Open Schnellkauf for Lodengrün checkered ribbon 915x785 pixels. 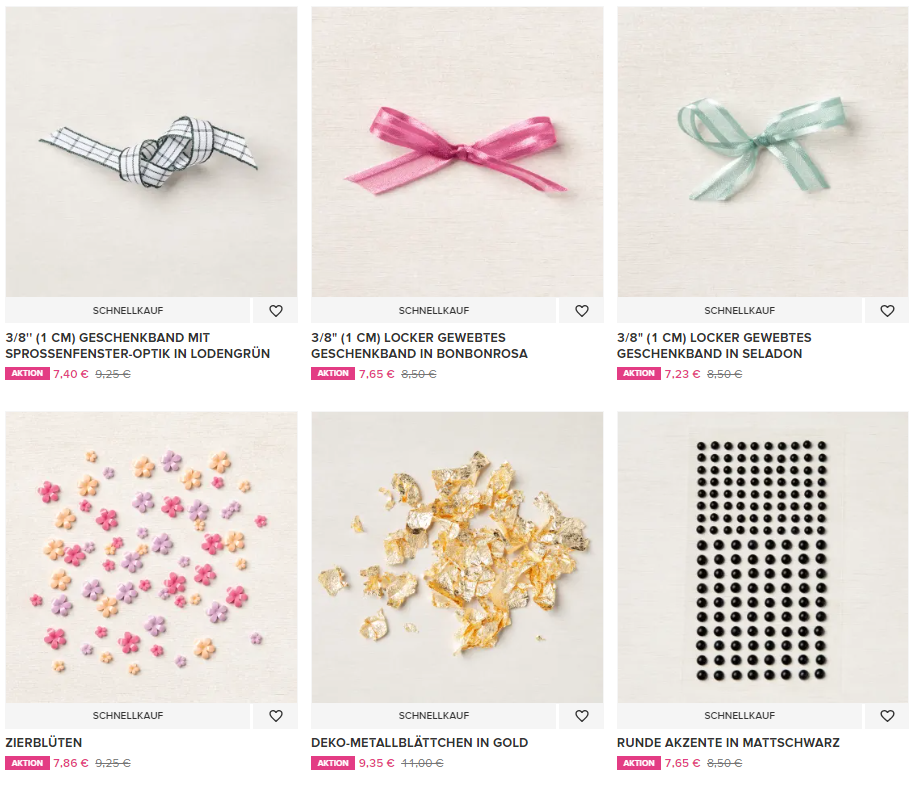pos(128,310)
